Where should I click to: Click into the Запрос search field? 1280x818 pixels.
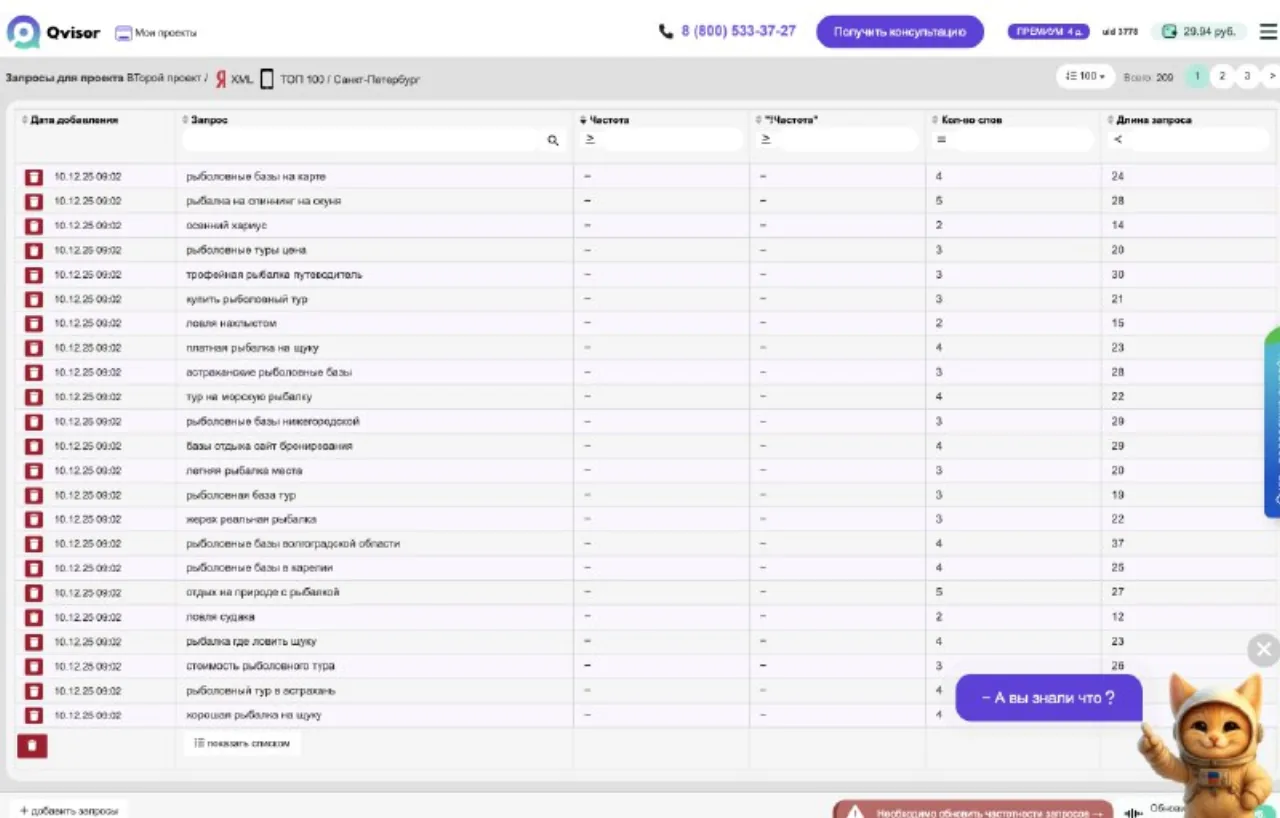[363, 141]
